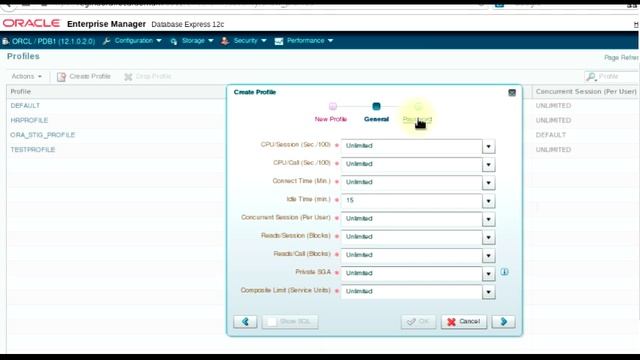The height and width of the screenshot is (360, 640).
Task: Click the Private SGA value field
Action: 411,273
